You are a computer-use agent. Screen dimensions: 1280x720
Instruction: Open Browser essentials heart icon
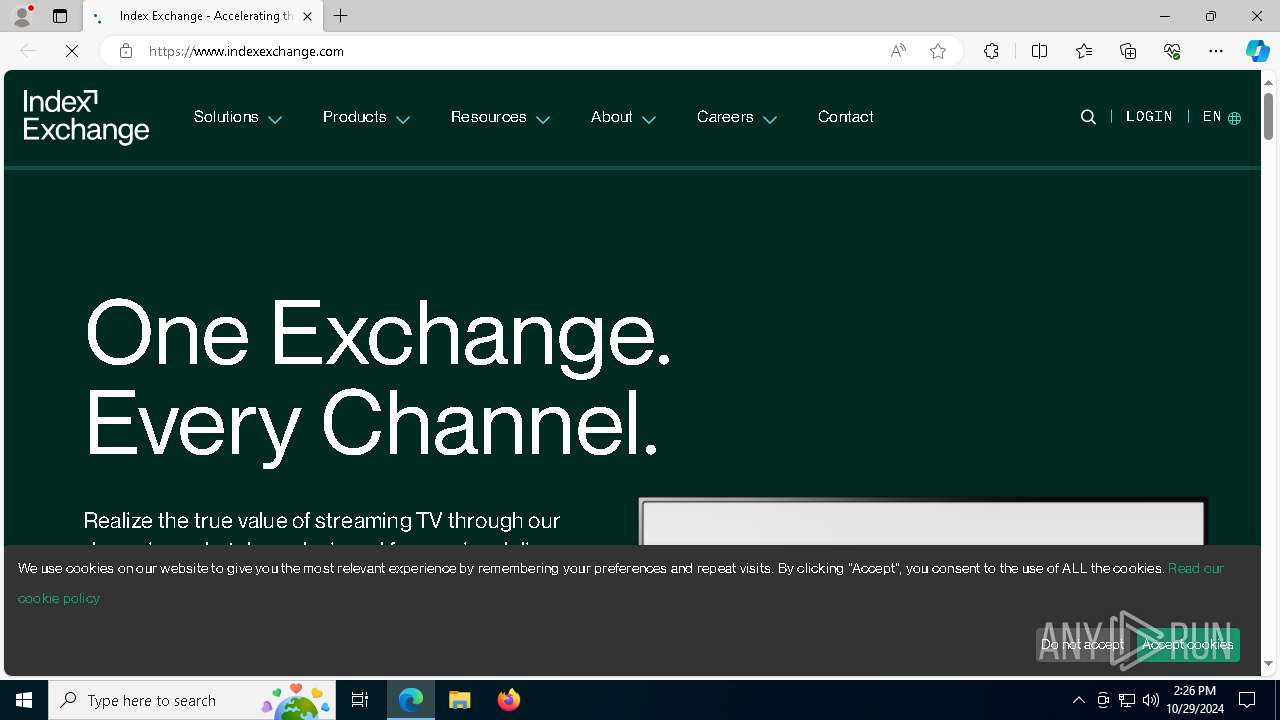click(1172, 51)
